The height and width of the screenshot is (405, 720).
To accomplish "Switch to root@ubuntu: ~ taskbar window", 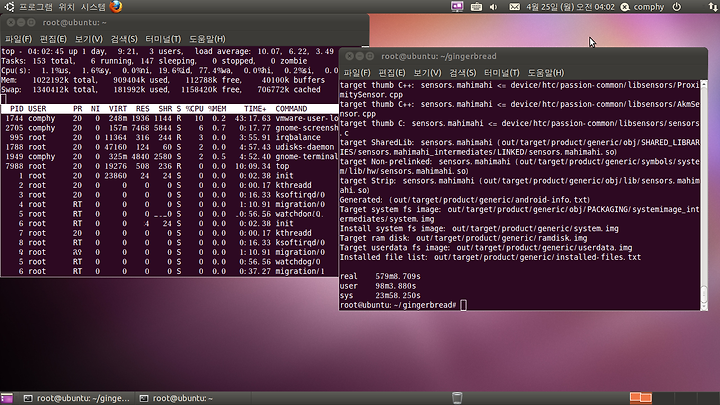I will pos(193,398).
